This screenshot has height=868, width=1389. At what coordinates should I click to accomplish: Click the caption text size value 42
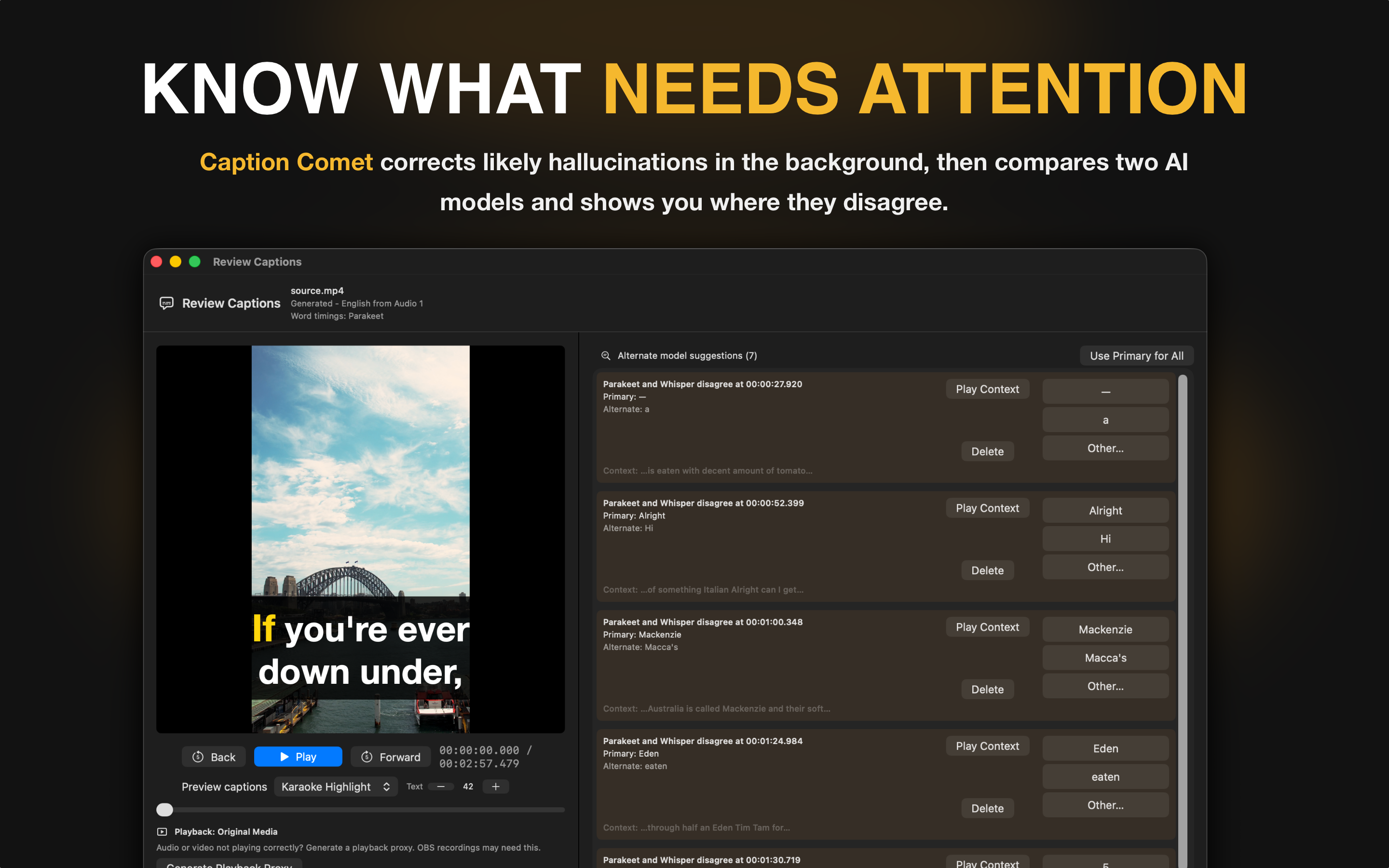click(x=468, y=787)
